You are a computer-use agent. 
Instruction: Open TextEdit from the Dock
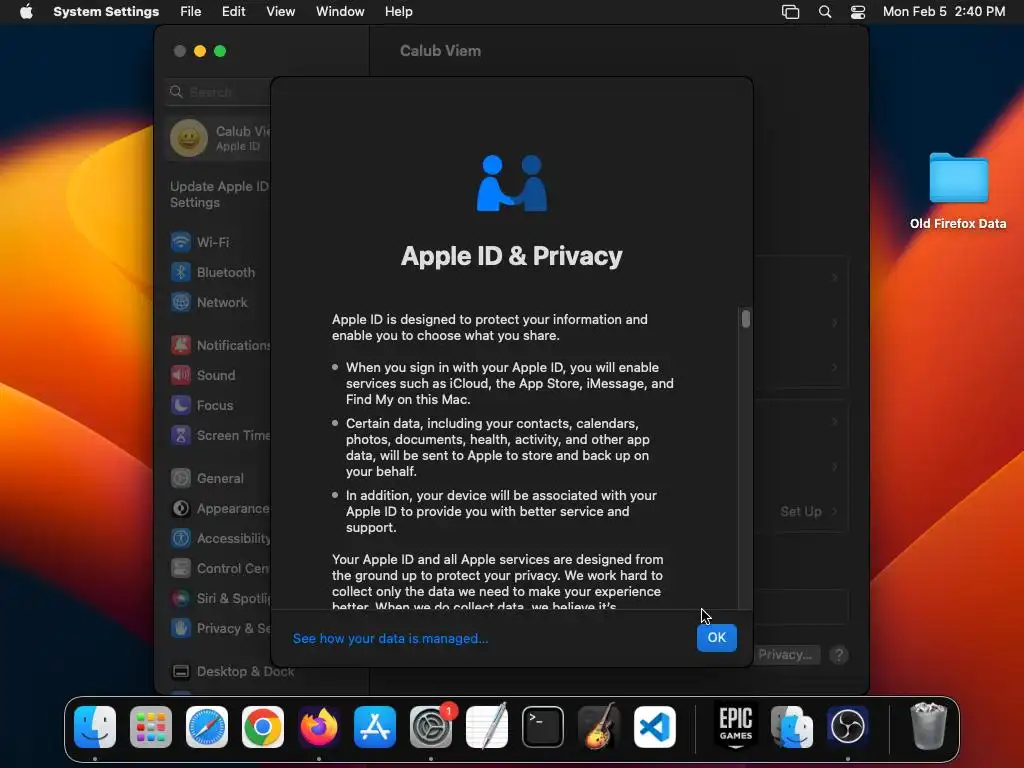click(x=487, y=727)
